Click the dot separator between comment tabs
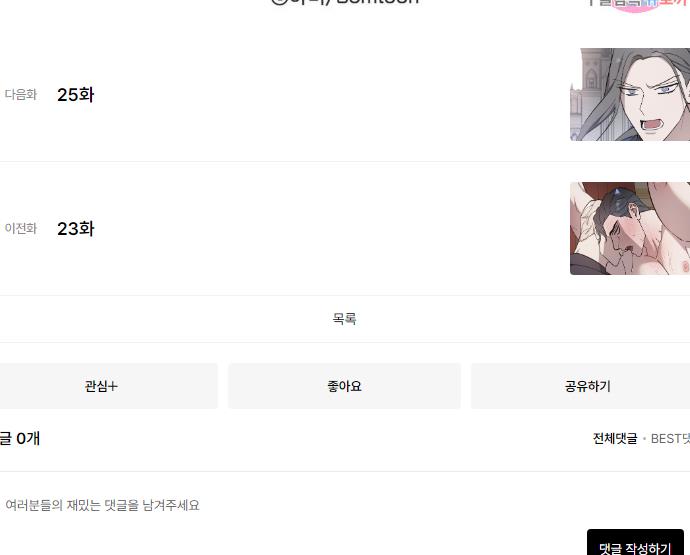This screenshot has width=690, height=555. click(644, 439)
